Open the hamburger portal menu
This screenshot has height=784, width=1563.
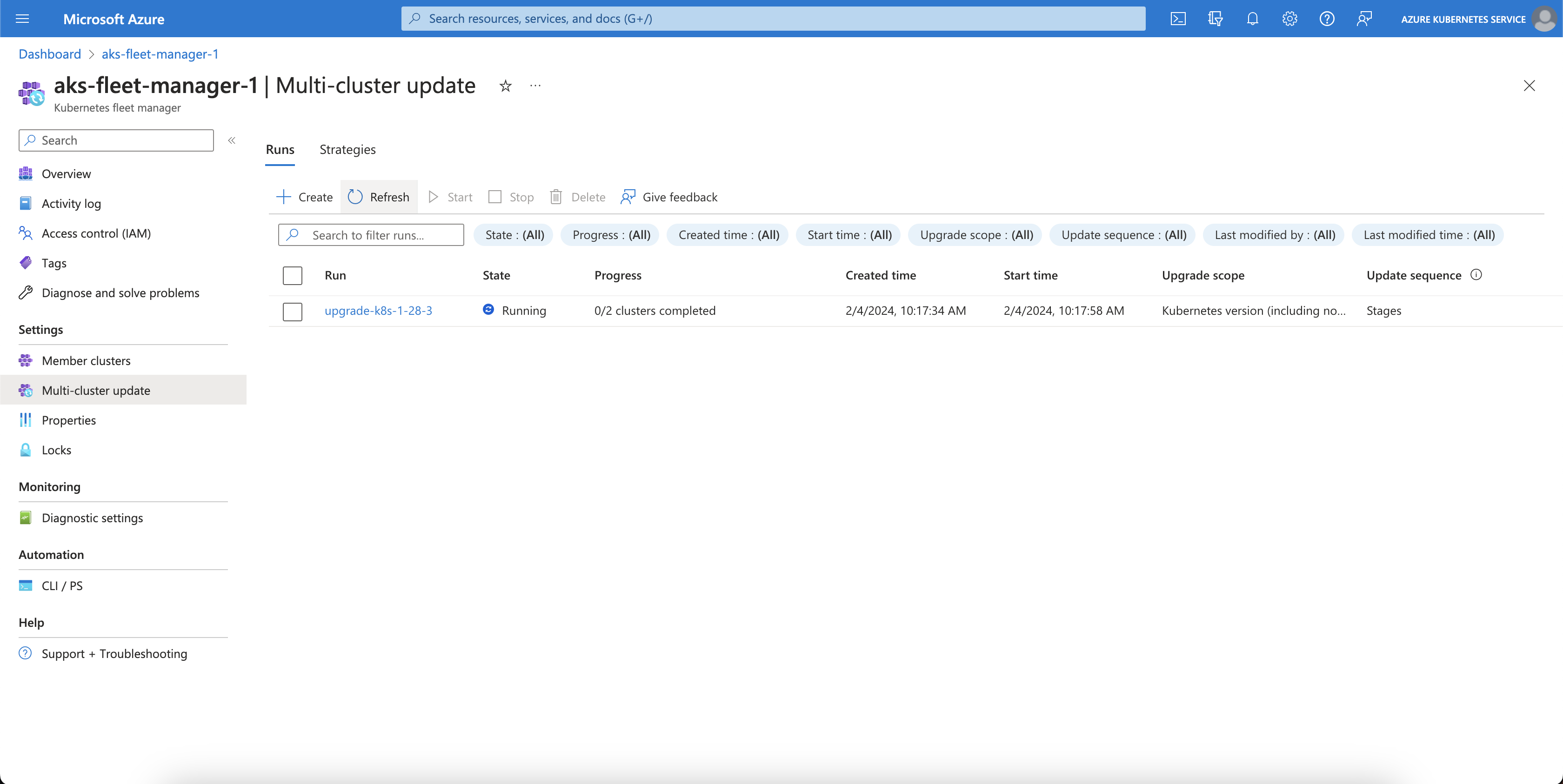[22, 19]
